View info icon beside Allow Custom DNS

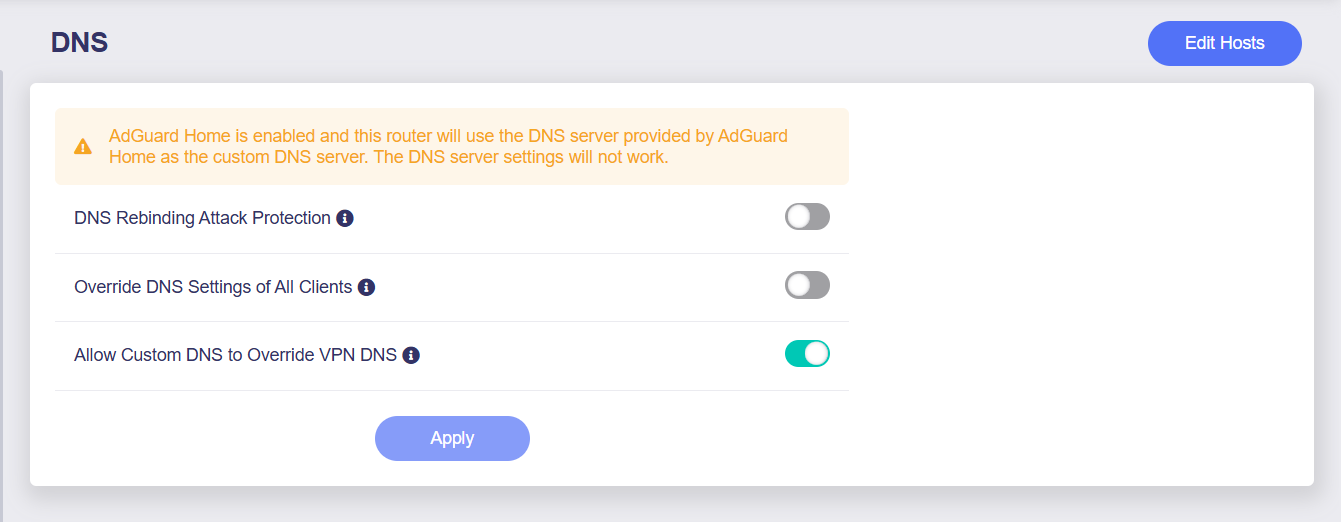pos(411,355)
